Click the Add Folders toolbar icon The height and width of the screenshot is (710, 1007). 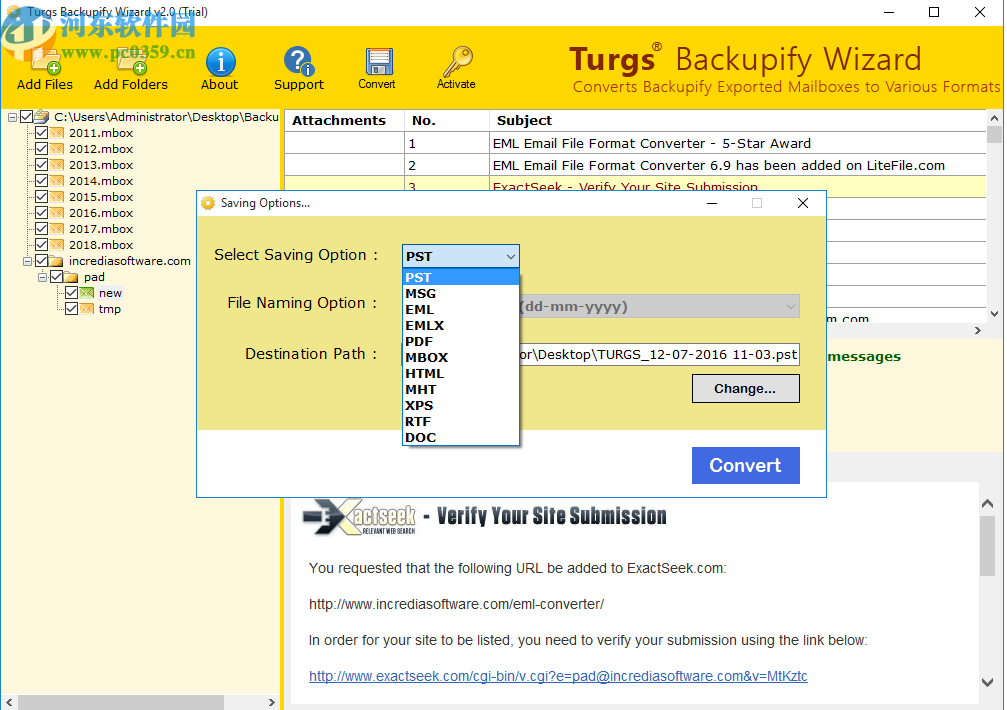coord(130,62)
